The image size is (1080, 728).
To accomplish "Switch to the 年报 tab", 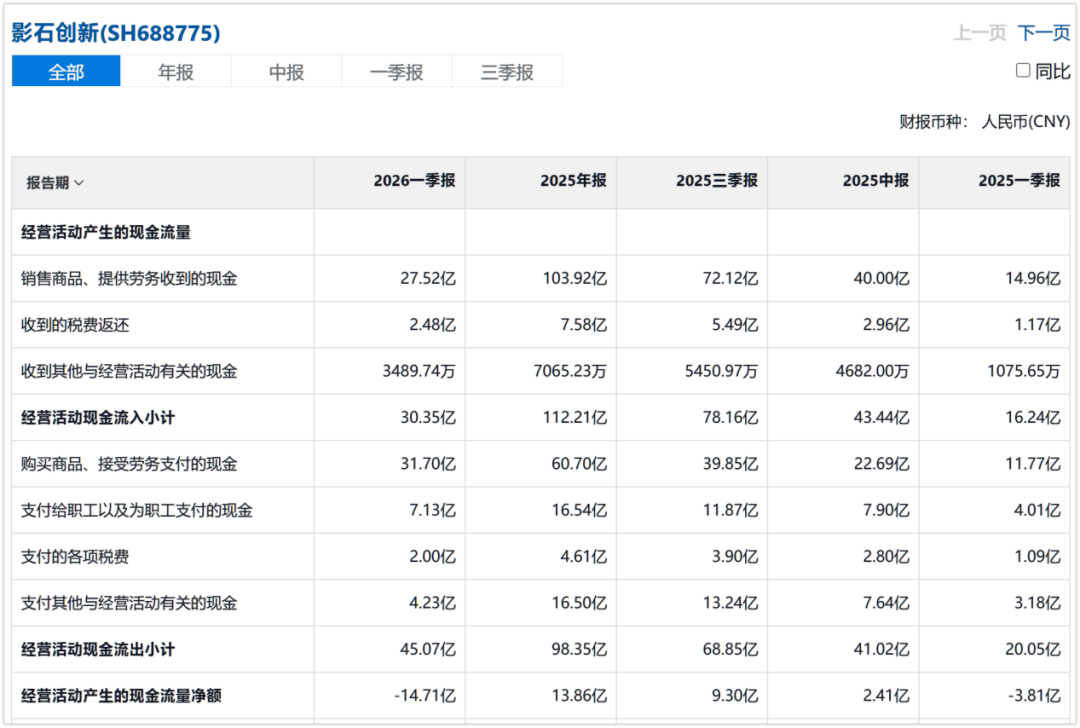I will coord(176,72).
